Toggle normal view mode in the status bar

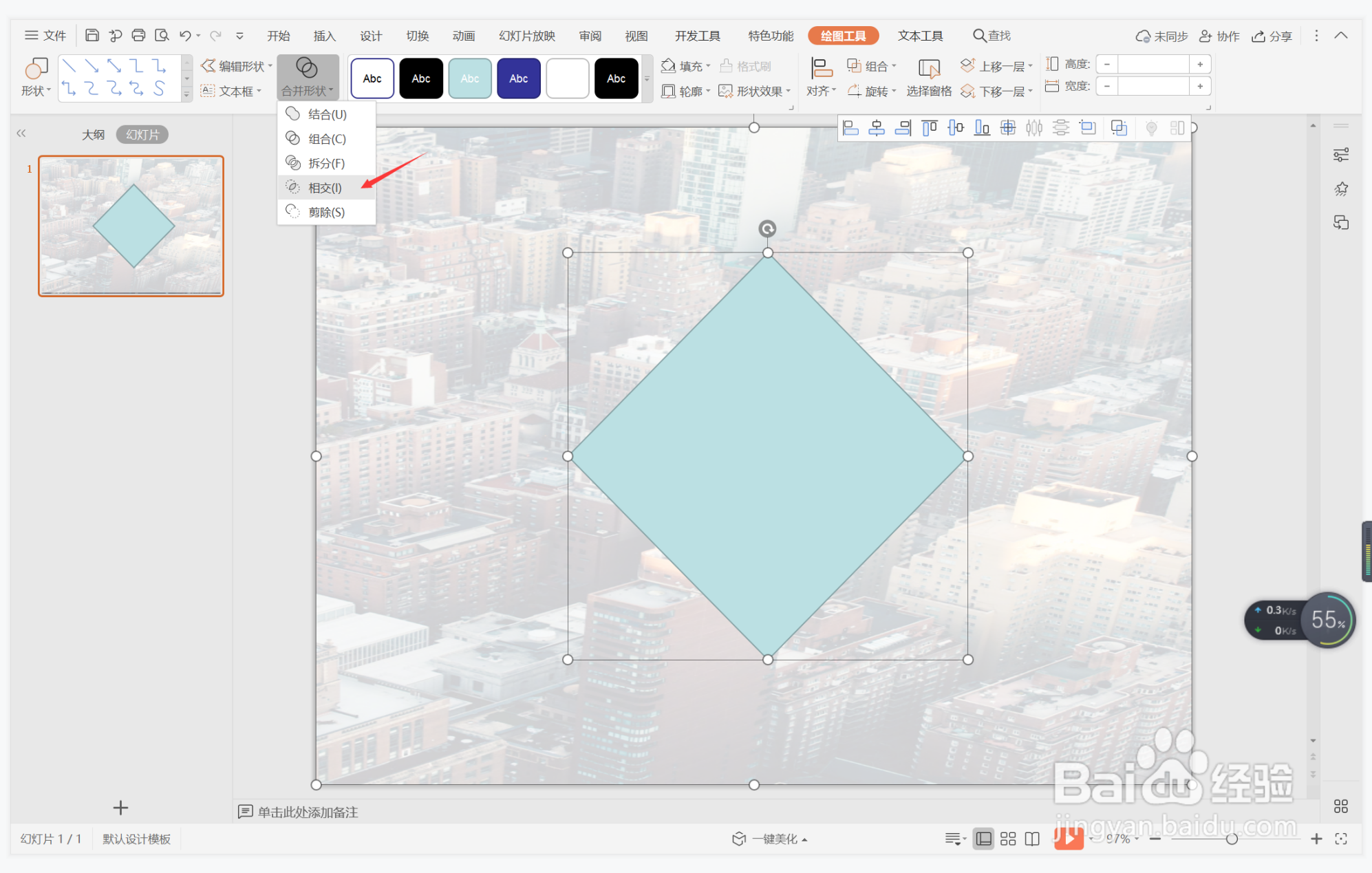coord(984,839)
